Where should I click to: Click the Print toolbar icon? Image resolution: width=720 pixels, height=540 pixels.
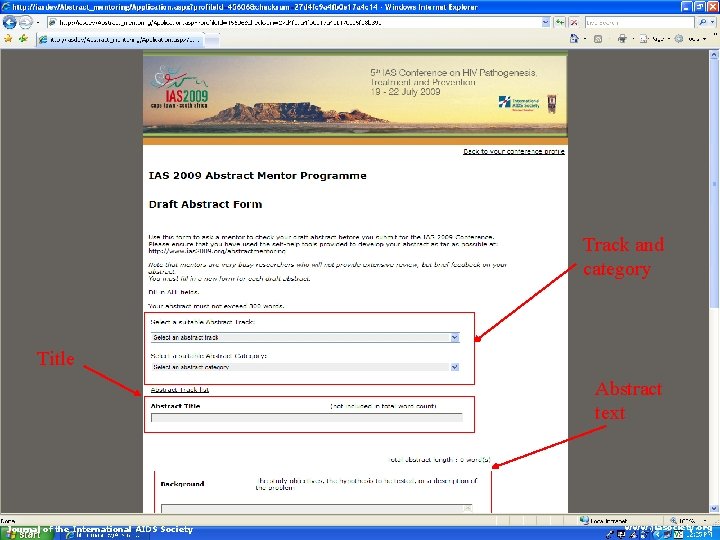tap(622, 39)
